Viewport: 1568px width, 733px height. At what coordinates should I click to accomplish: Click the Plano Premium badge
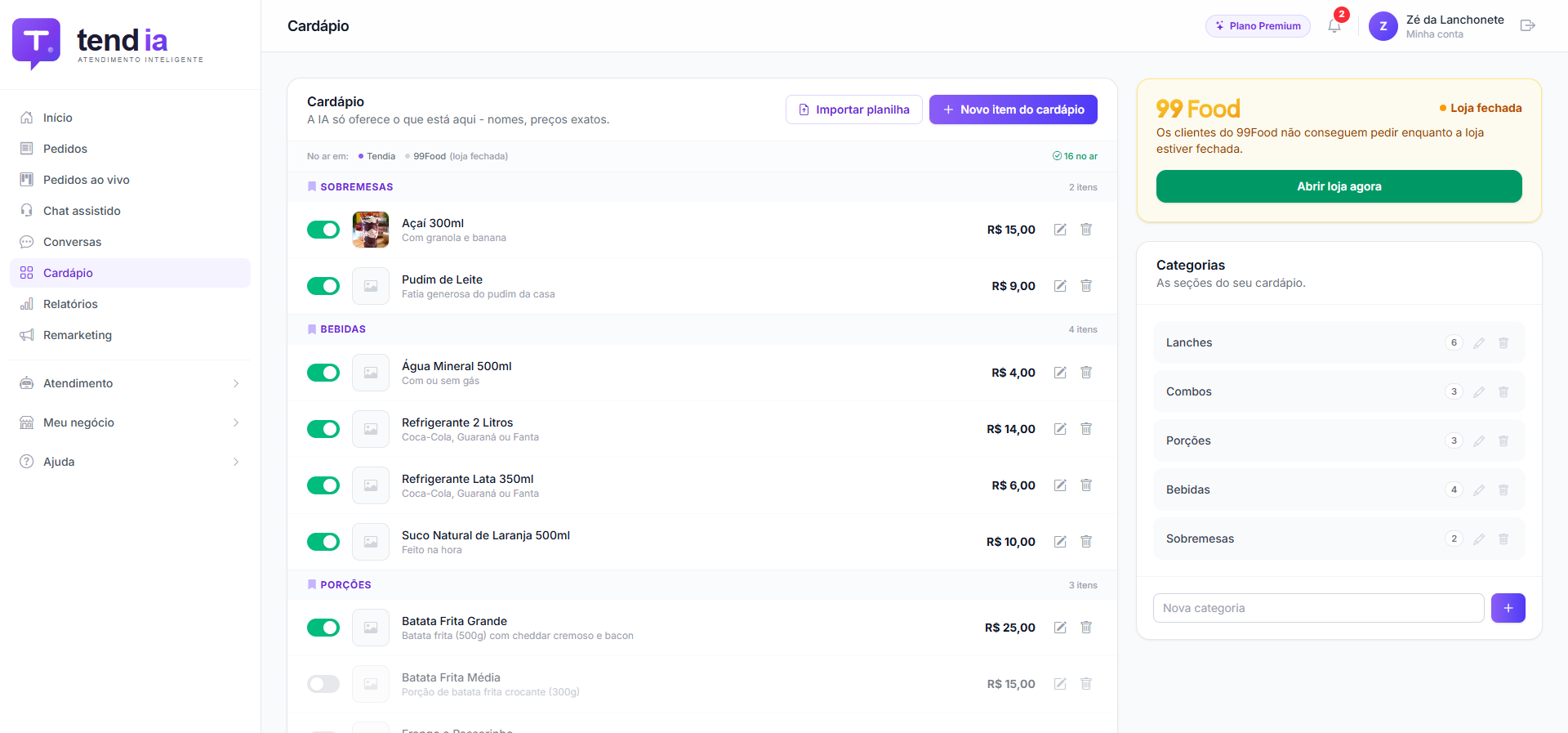click(x=1258, y=26)
